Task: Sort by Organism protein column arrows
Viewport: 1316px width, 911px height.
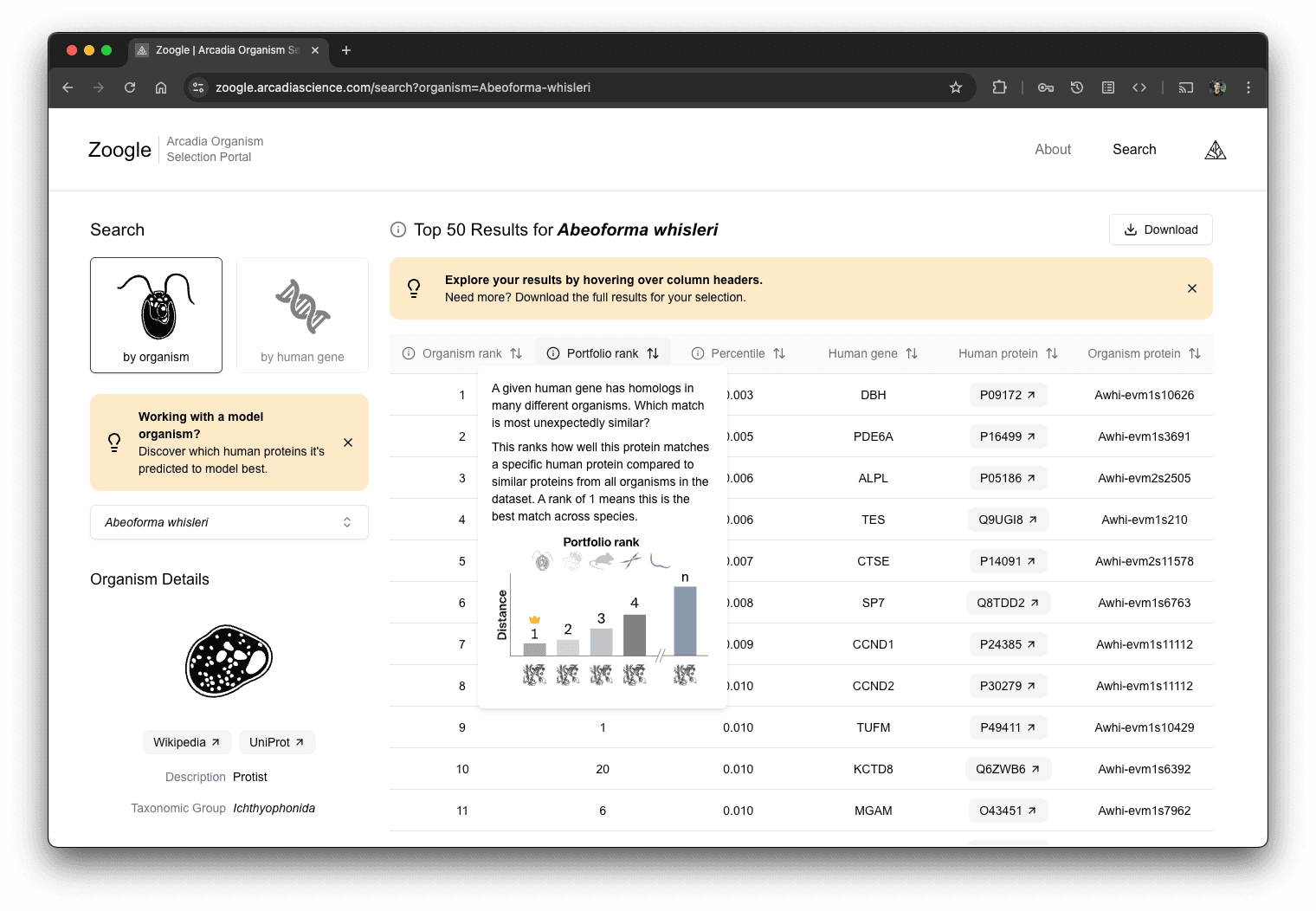Action: click(x=1195, y=353)
